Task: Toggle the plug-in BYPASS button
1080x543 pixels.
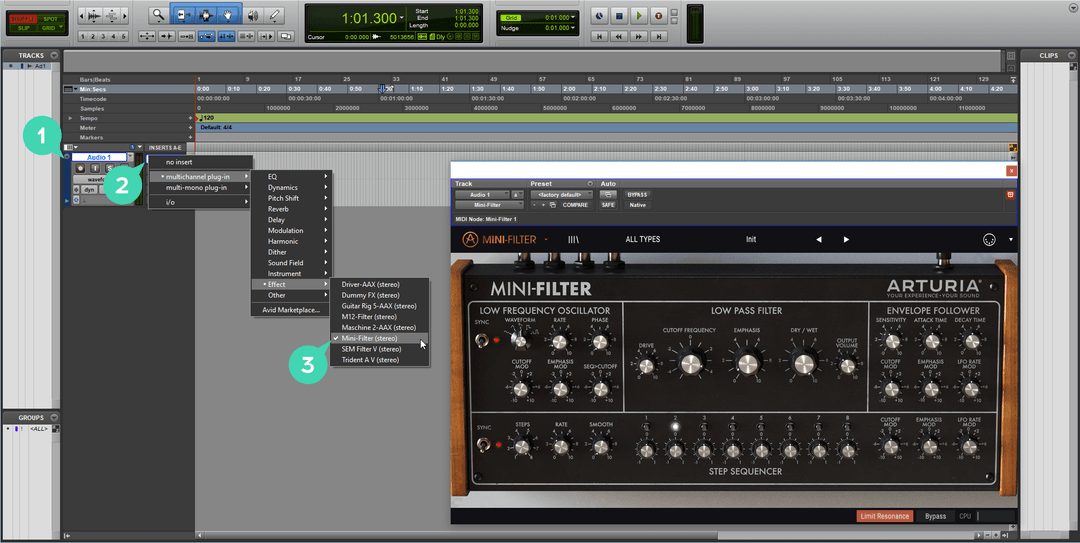Action: (637, 194)
